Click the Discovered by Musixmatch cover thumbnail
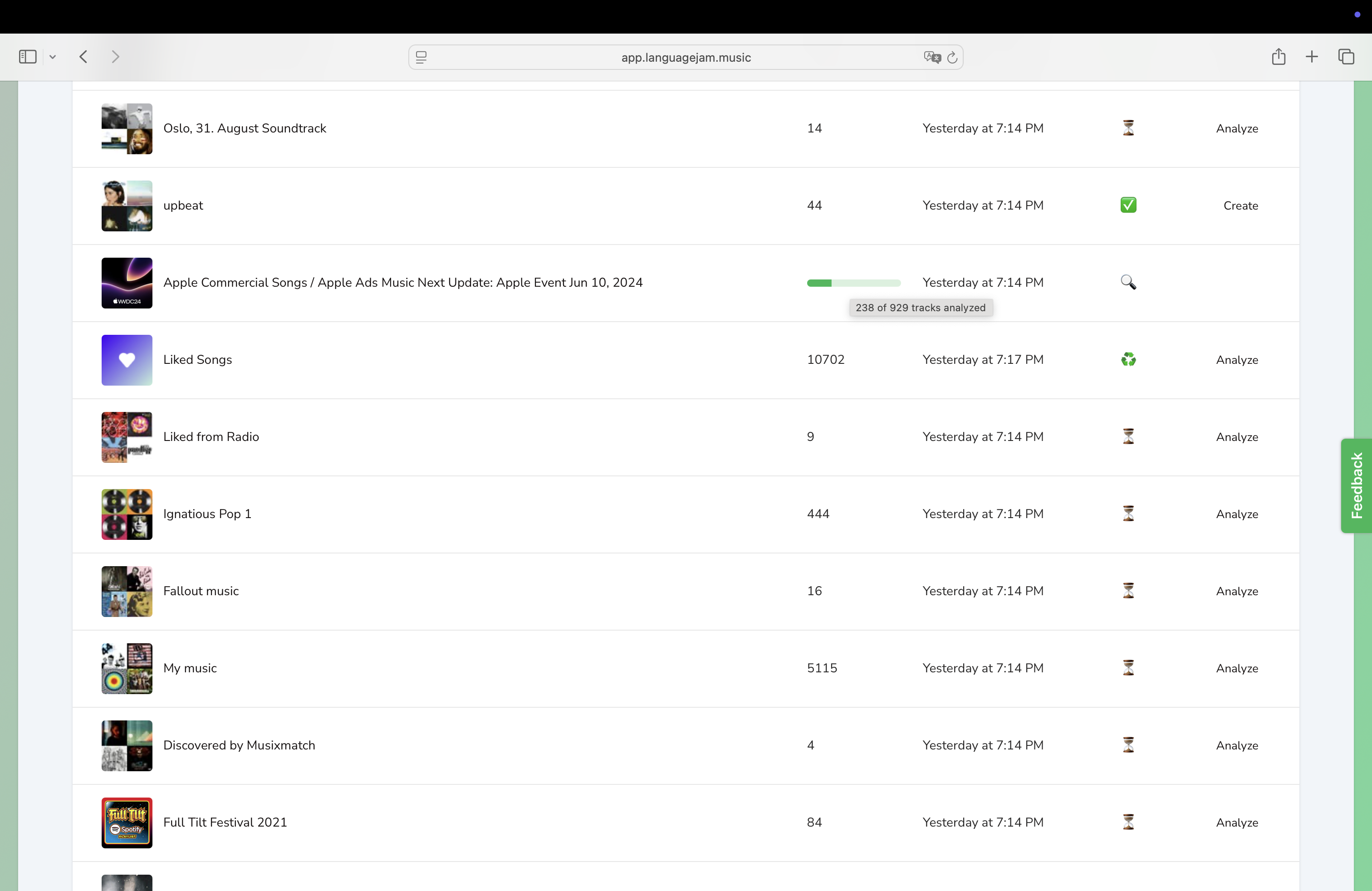The height and width of the screenshot is (891, 1372). 127,746
